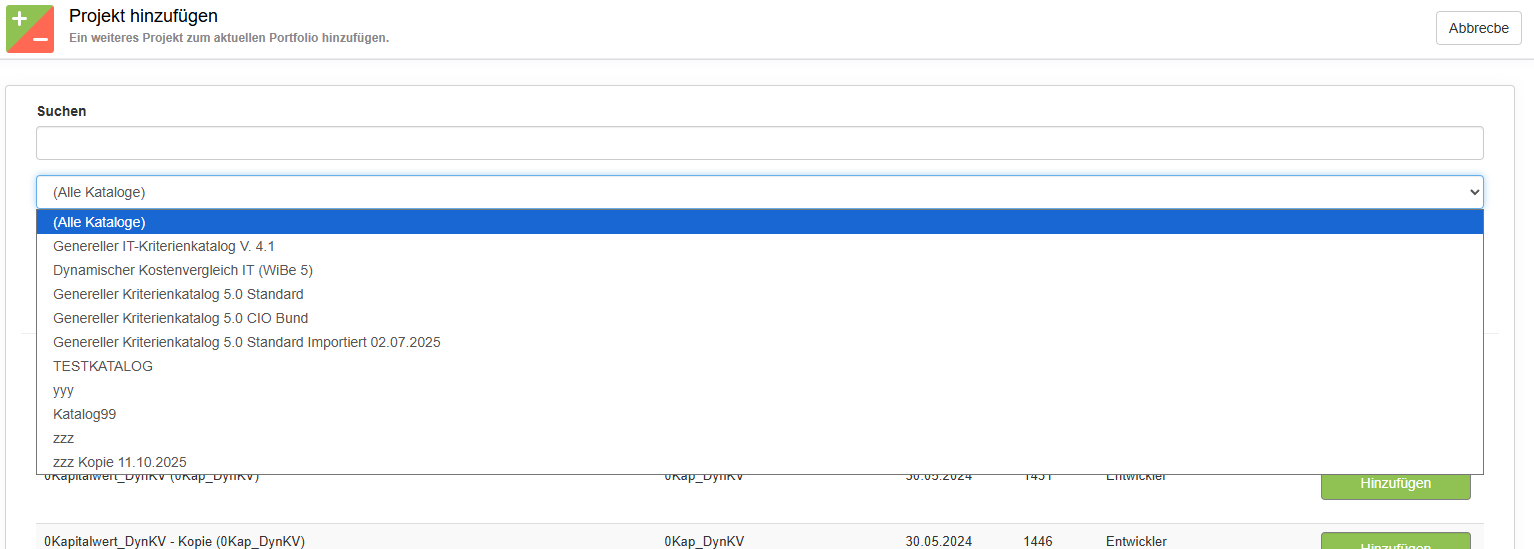Select the yyy catalog option

[63, 390]
